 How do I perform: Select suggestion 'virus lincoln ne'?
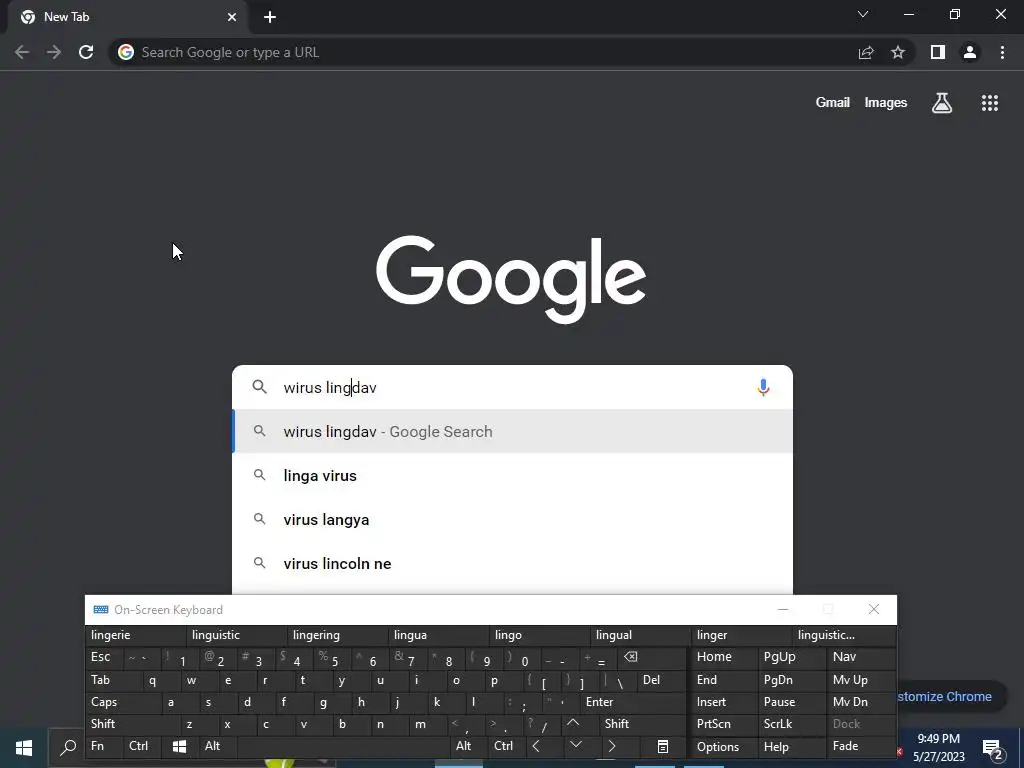(x=513, y=563)
